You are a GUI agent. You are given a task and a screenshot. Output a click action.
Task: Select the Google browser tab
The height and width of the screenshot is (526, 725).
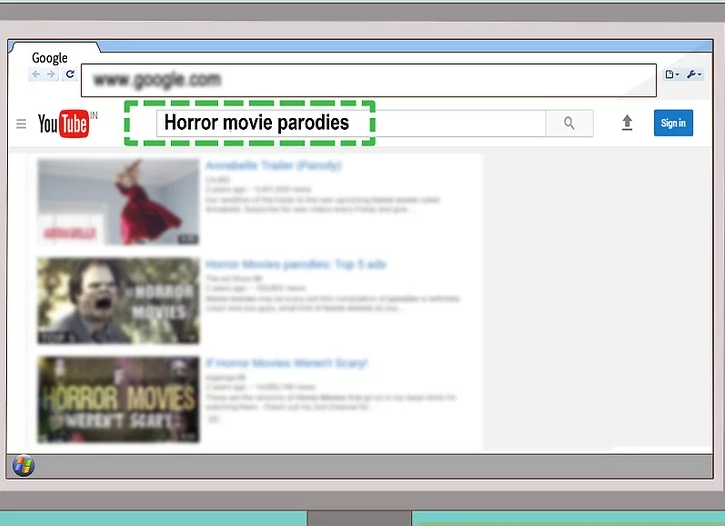point(50,58)
